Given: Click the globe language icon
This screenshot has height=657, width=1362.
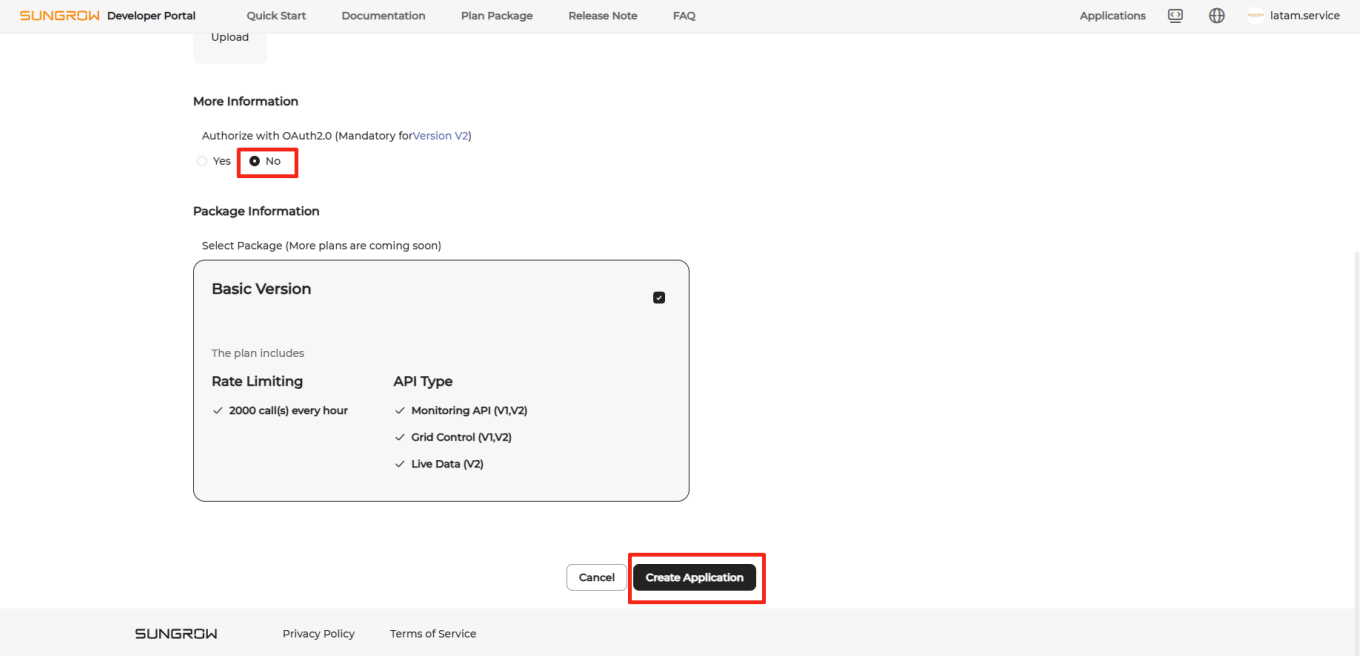Looking at the screenshot, I should click(x=1216, y=16).
